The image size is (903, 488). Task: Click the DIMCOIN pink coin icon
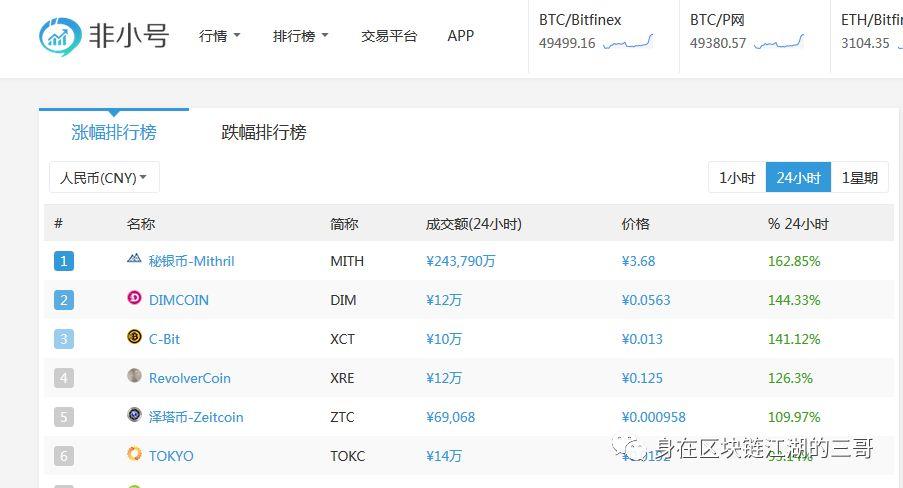point(134,297)
